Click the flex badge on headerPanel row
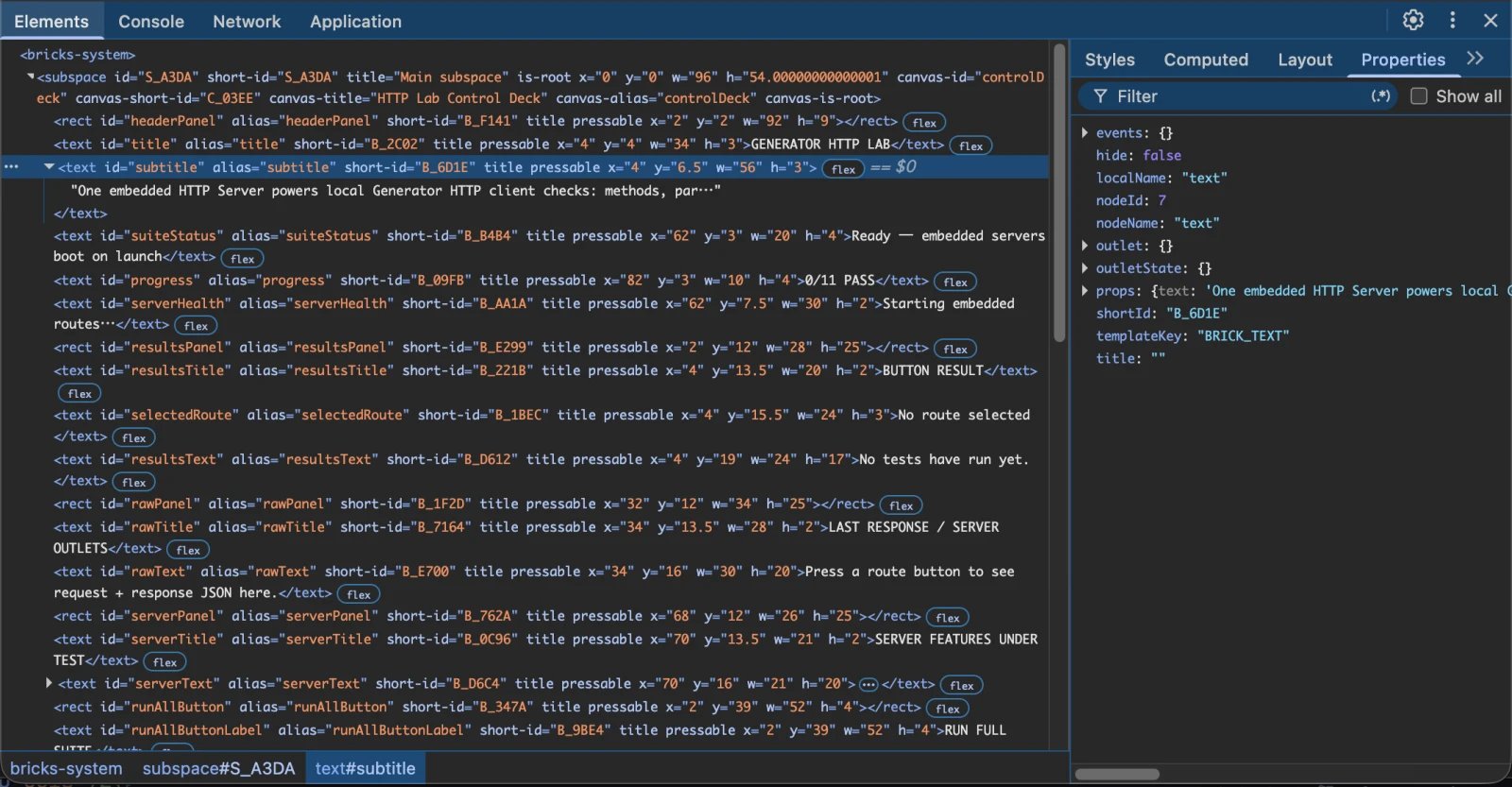The image size is (1512, 787). coord(924,123)
